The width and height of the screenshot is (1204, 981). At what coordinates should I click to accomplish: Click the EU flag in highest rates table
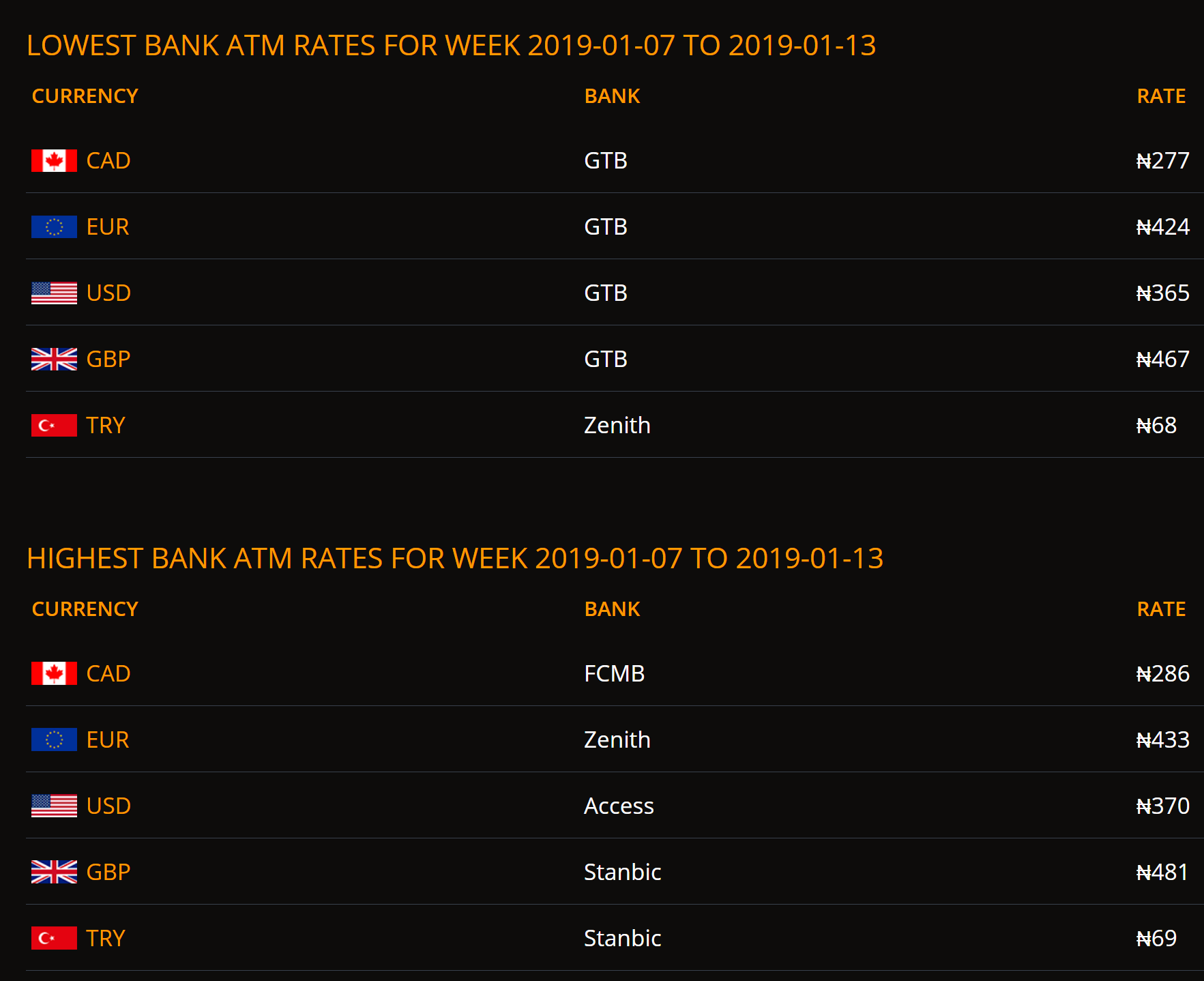(x=54, y=740)
